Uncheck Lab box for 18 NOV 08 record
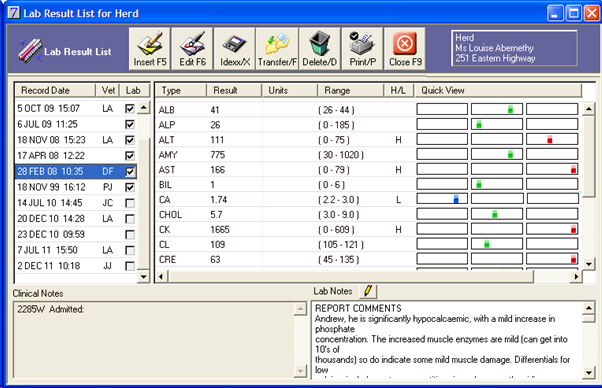This screenshot has height=388, width=602. point(130,140)
